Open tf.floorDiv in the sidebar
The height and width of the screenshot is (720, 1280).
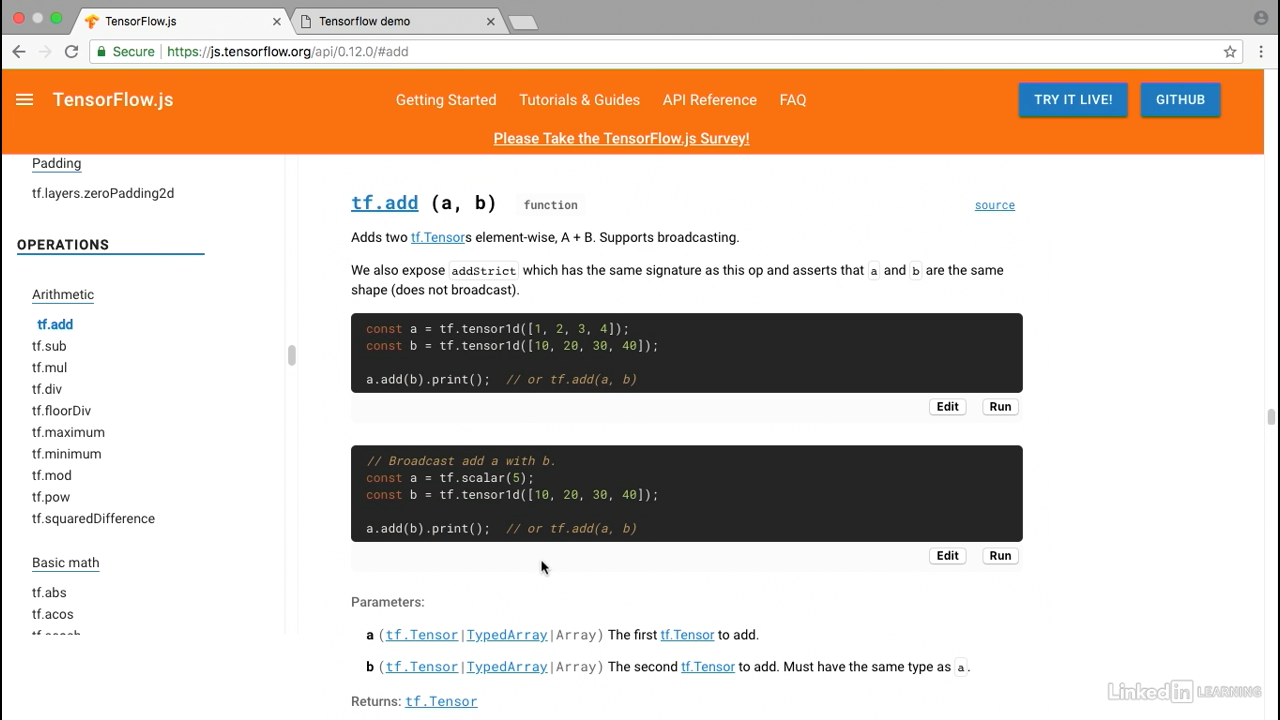click(61, 411)
